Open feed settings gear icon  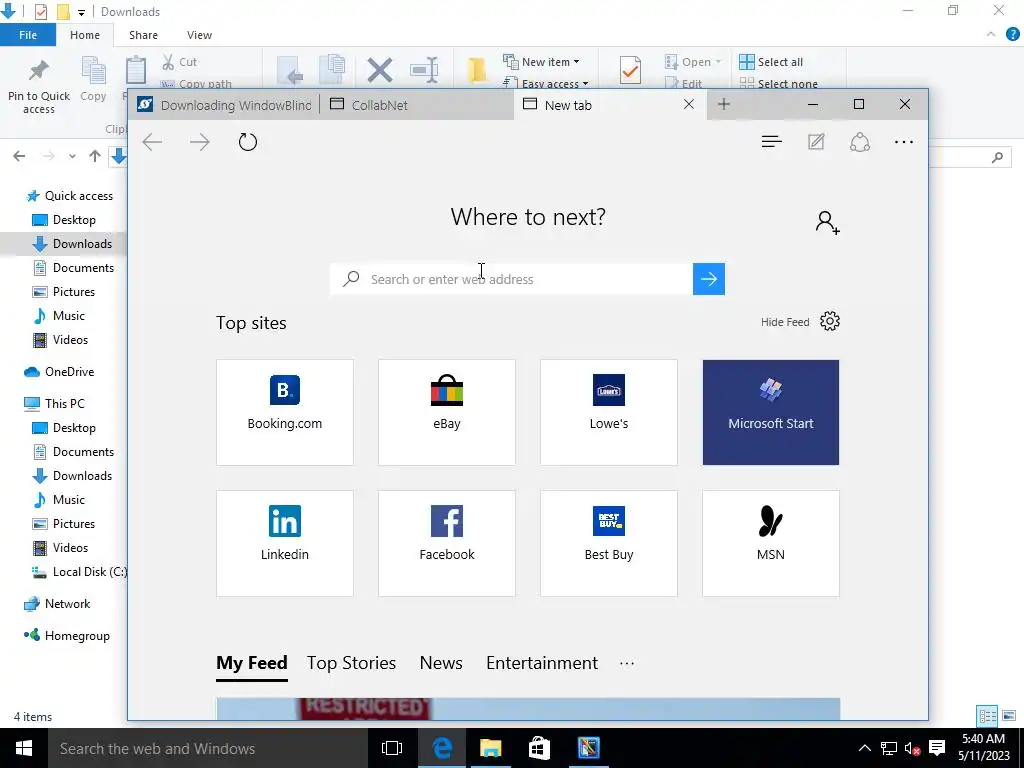coord(830,321)
